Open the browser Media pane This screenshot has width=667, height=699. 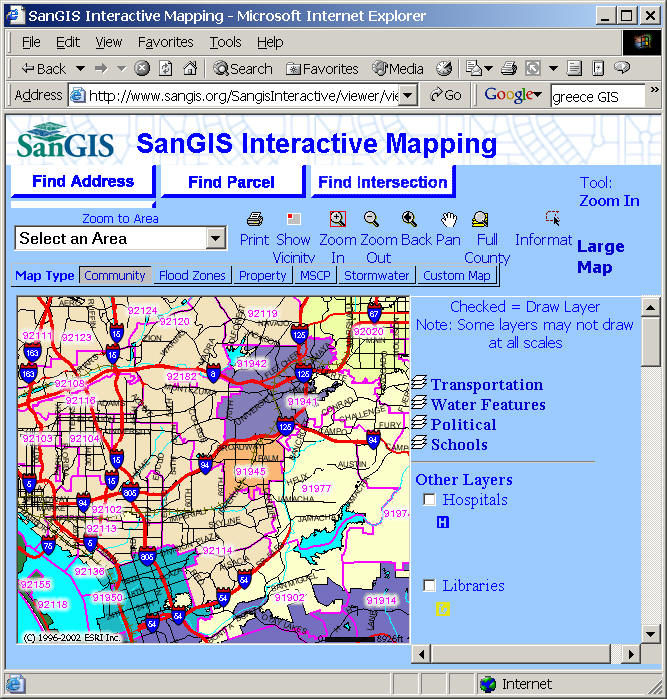click(x=398, y=69)
